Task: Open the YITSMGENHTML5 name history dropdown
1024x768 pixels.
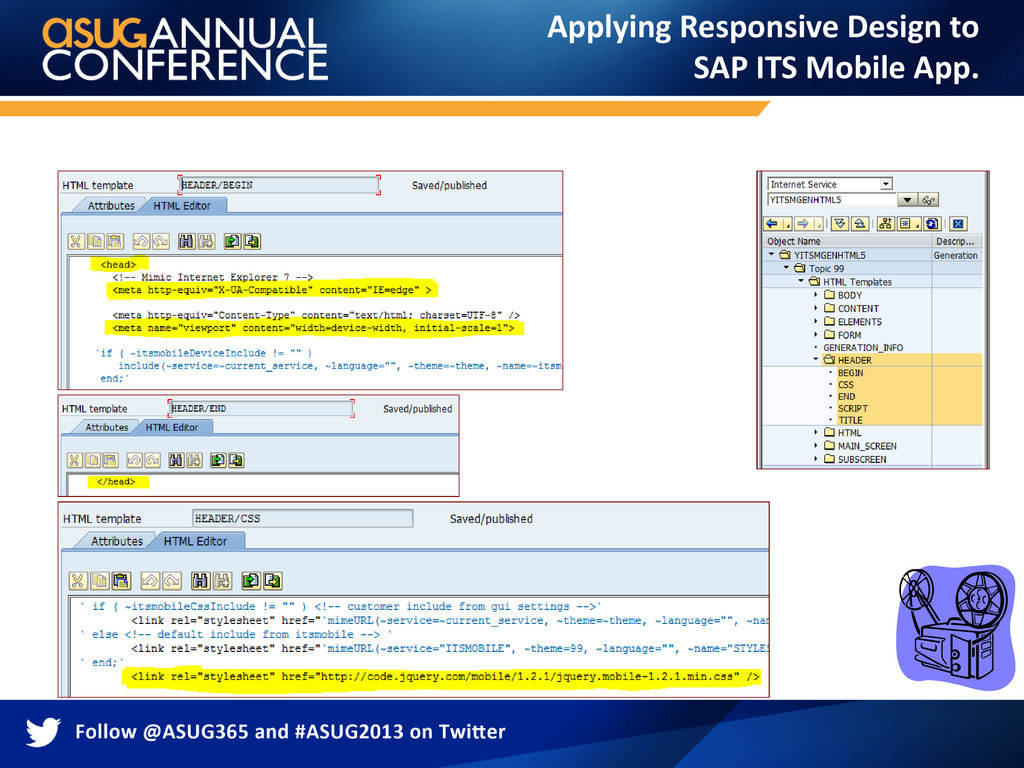Action: (x=907, y=200)
